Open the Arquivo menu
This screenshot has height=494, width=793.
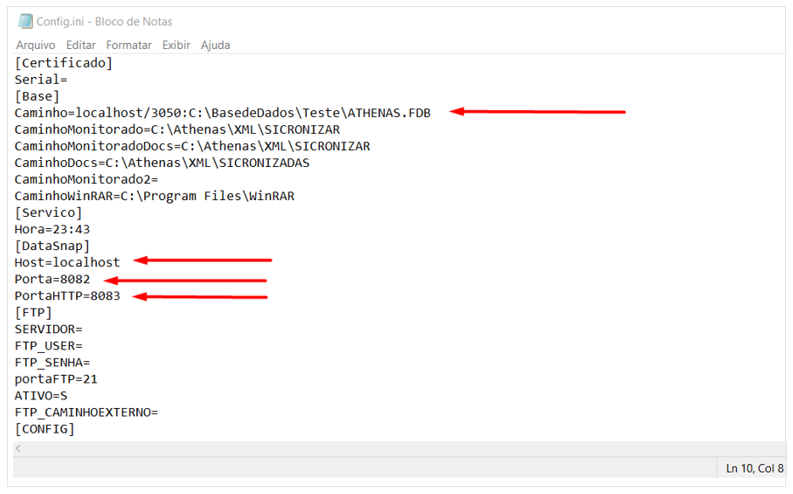pyautogui.click(x=35, y=45)
